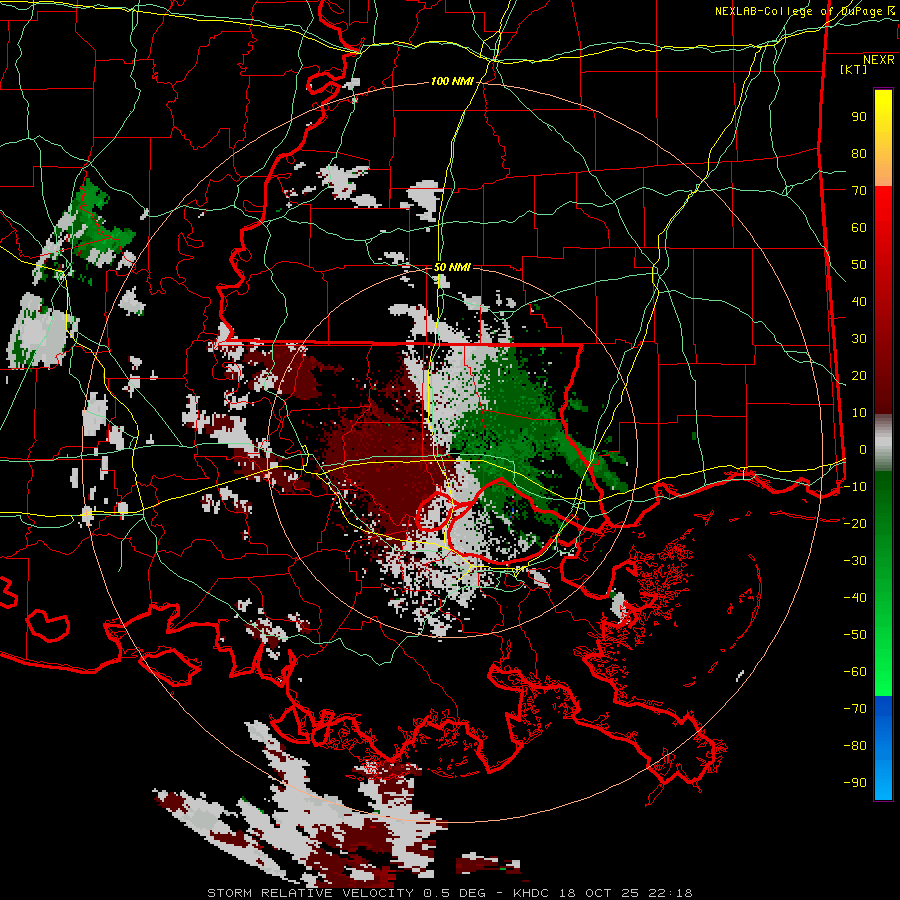The height and width of the screenshot is (900, 900).
Task: Click the NEXLAB-College of DuPage credit text
Action: (x=805, y=11)
